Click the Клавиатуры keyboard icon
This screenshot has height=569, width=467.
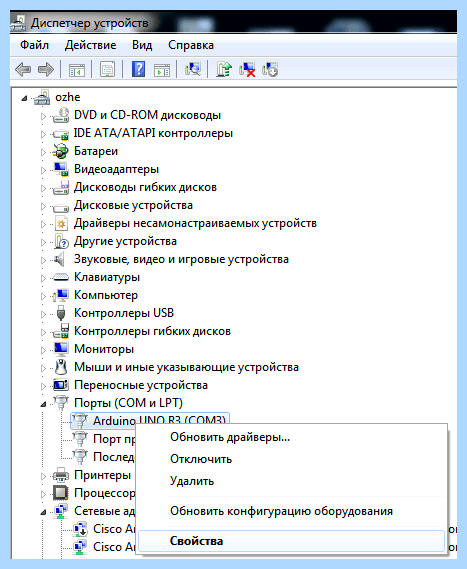point(61,277)
